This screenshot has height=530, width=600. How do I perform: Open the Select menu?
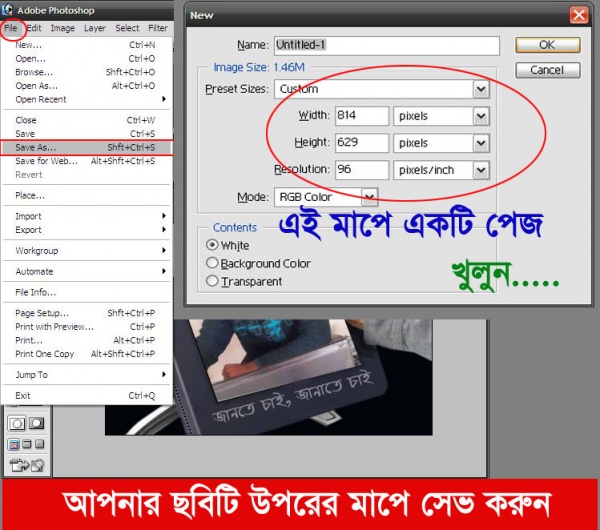tap(127, 28)
